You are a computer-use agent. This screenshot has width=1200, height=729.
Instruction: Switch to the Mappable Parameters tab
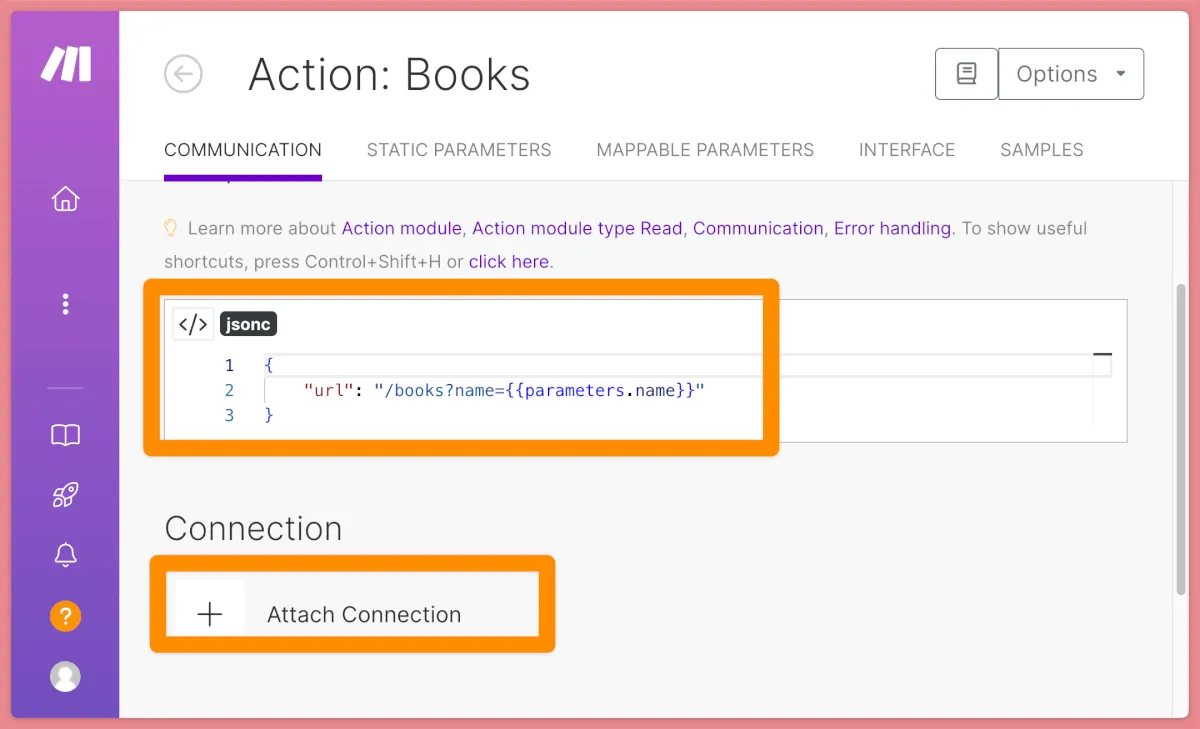point(705,150)
